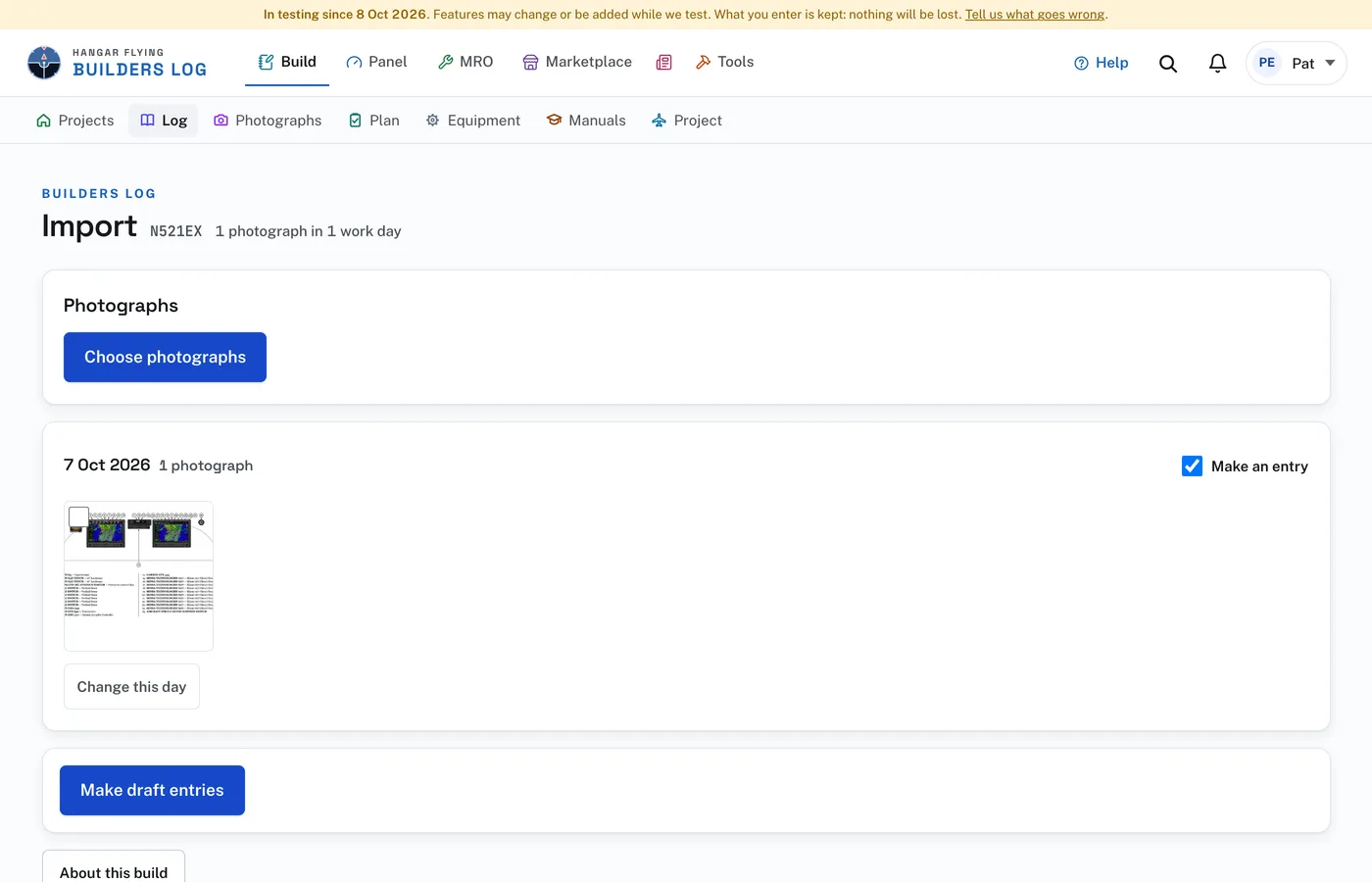The width and height of the screenshot is (1372, 882).
Task: Open the Help link
Action: pos(1102,63)
